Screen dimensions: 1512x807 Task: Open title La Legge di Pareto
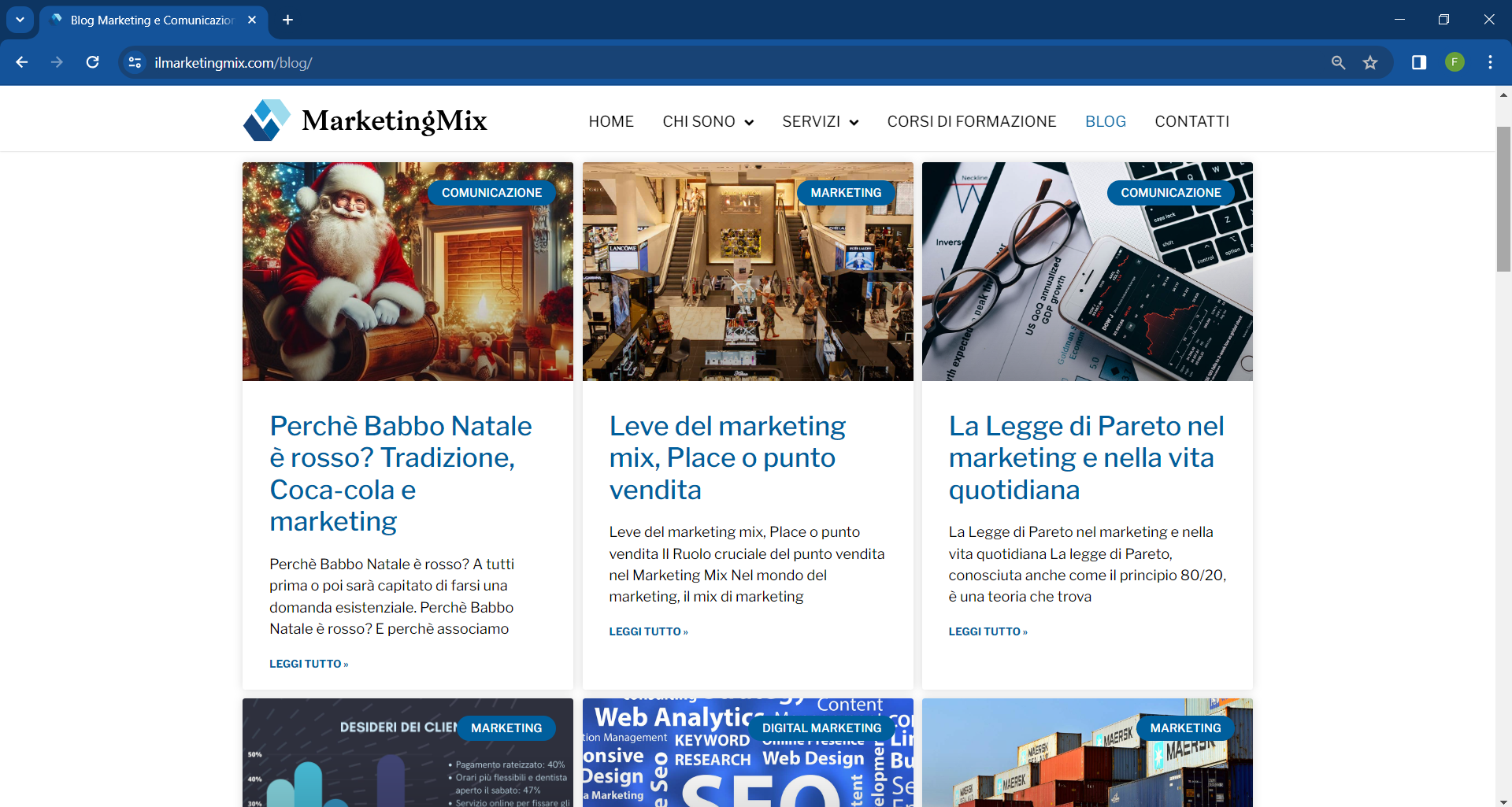point(1086,457)
